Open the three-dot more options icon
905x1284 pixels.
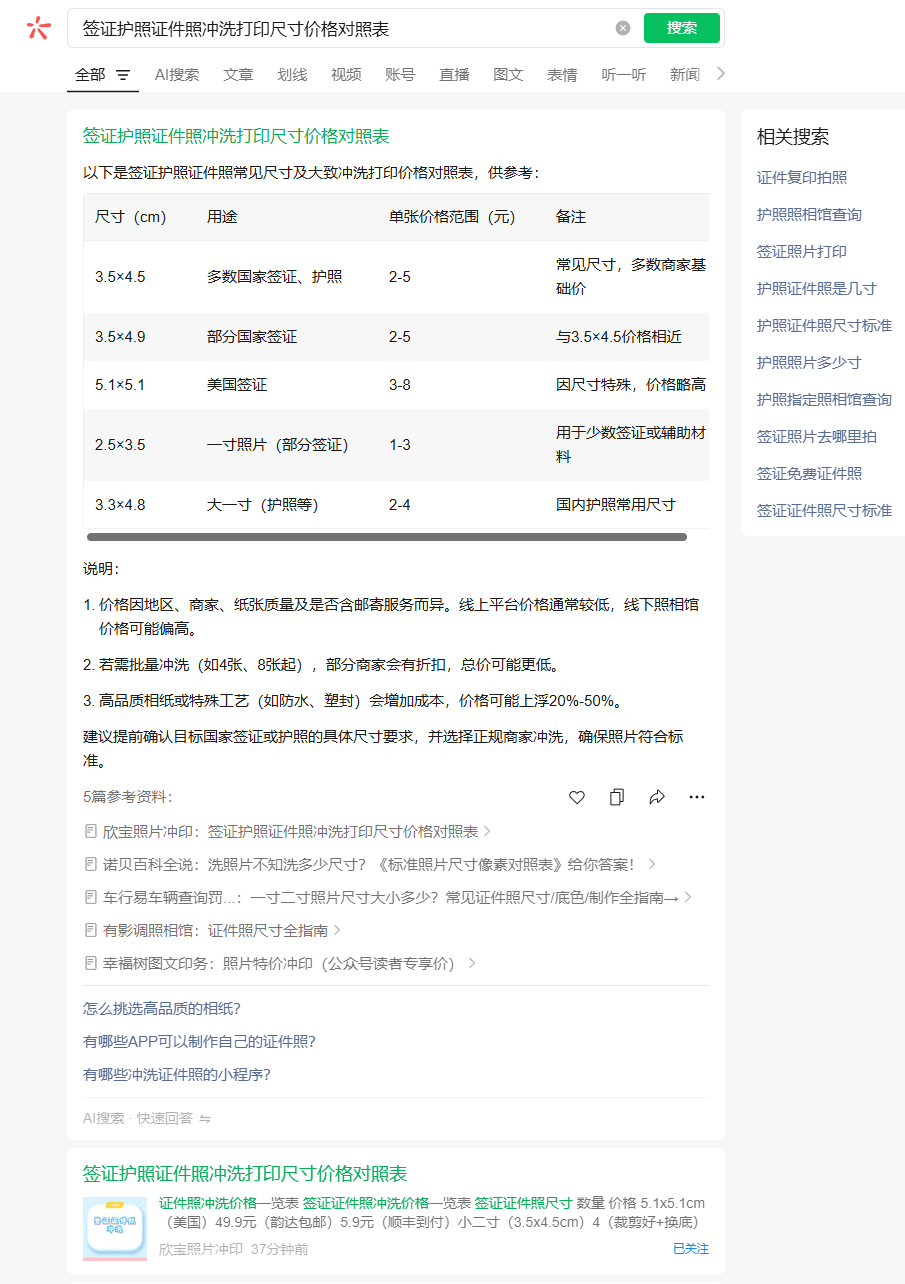coord(697,797)
